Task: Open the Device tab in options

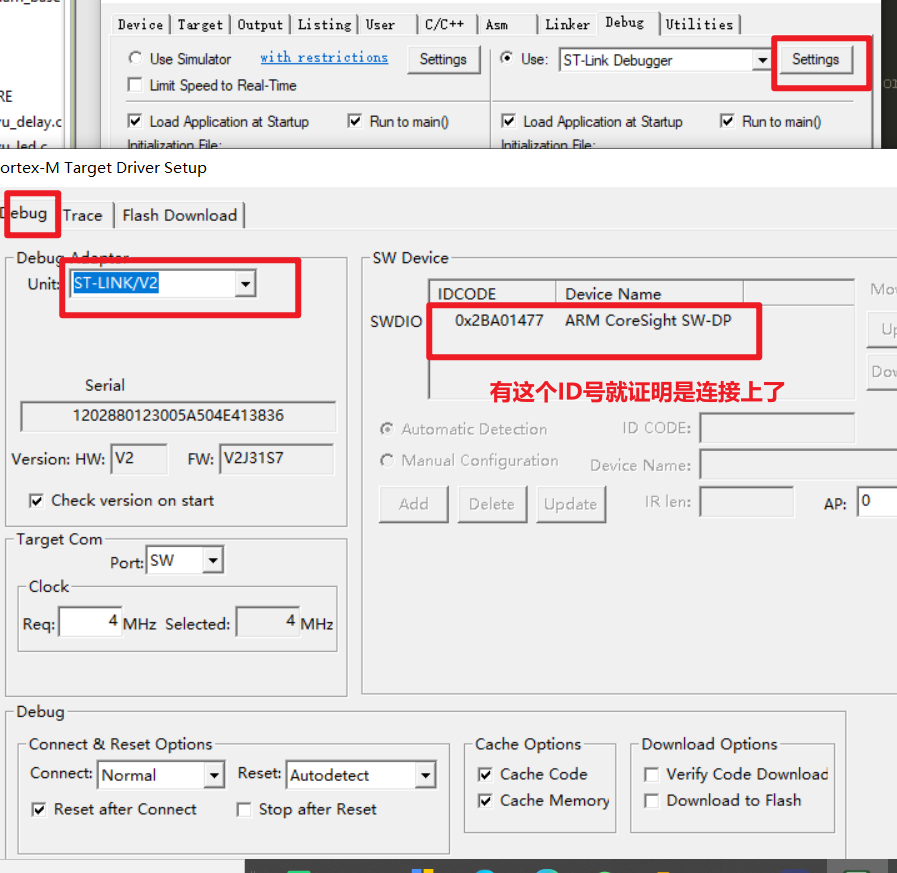Action: [x=140, y=25]
